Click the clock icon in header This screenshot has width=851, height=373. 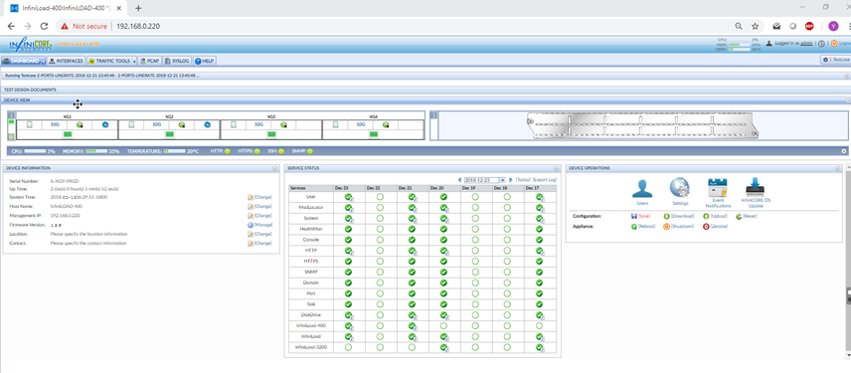pos(821,43)
